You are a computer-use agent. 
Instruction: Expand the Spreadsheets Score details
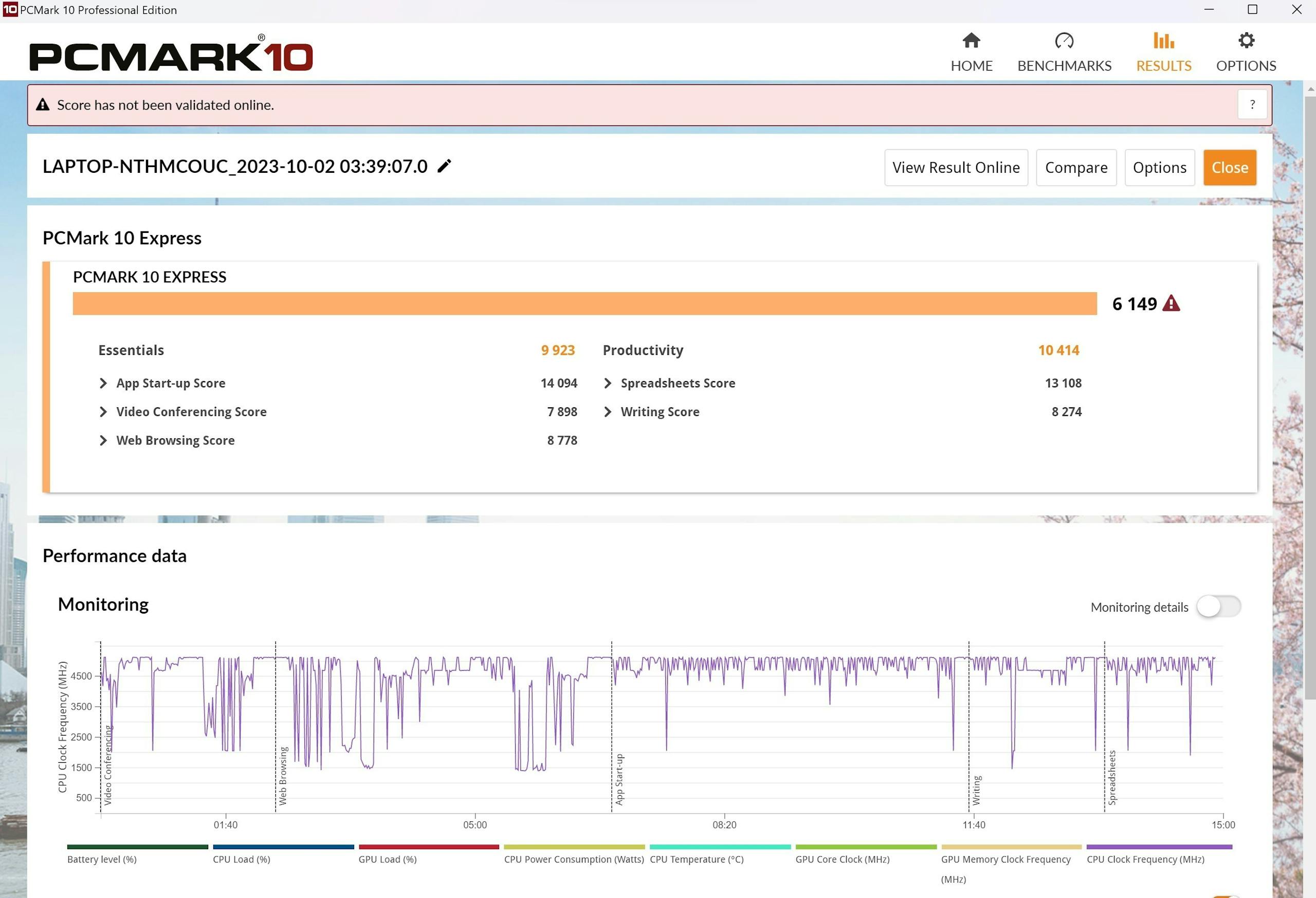tap(608, 384)
